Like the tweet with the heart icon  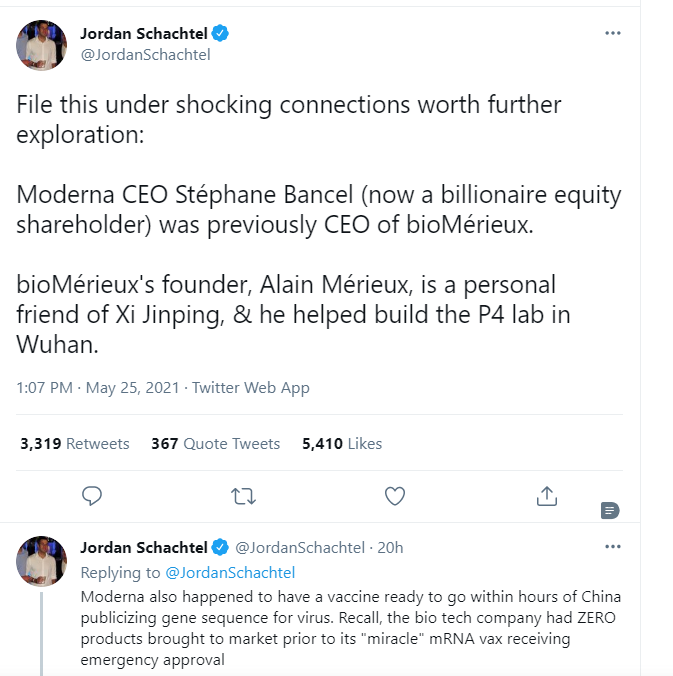click(395, 495)
